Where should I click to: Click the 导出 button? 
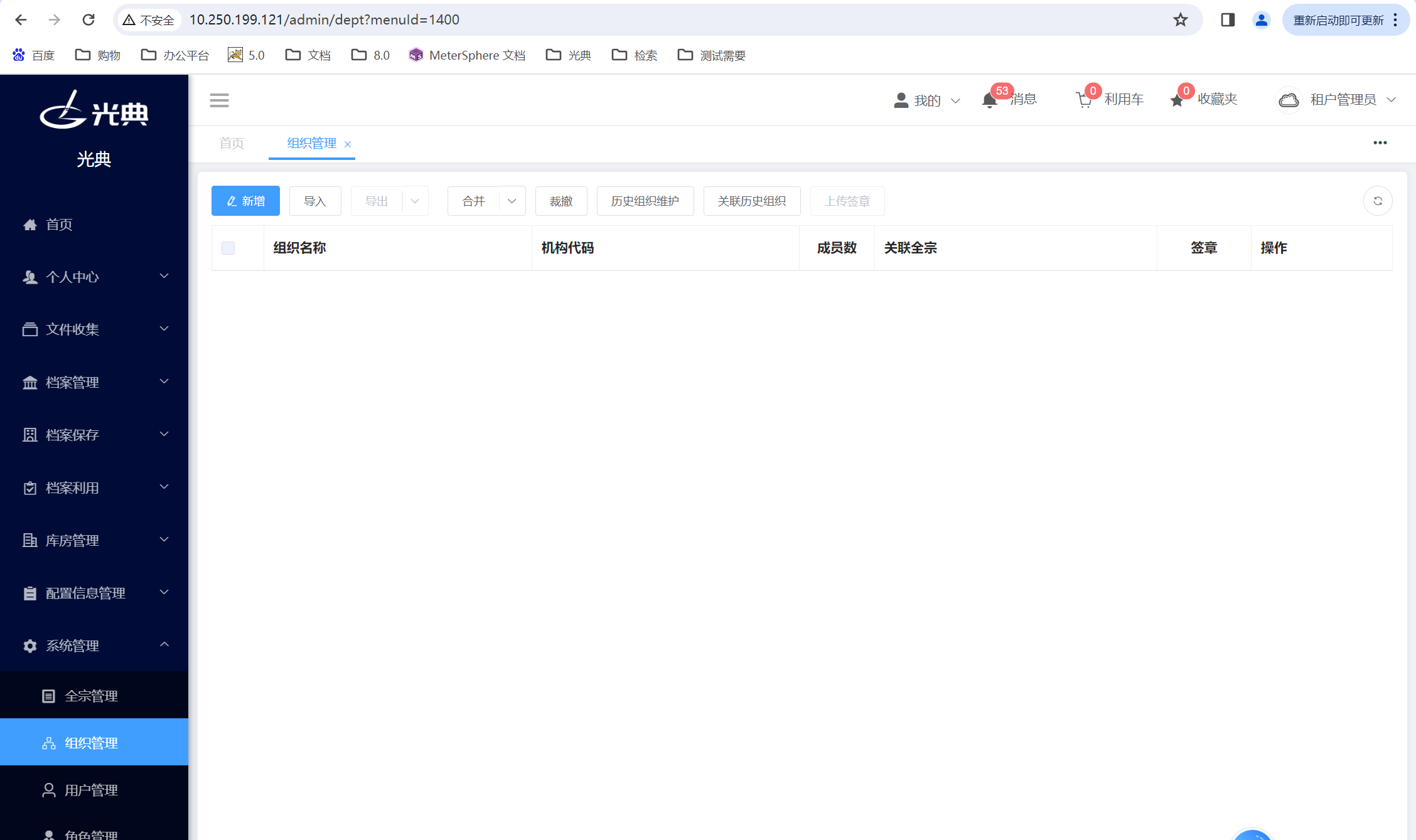click(x=377, y=201)
